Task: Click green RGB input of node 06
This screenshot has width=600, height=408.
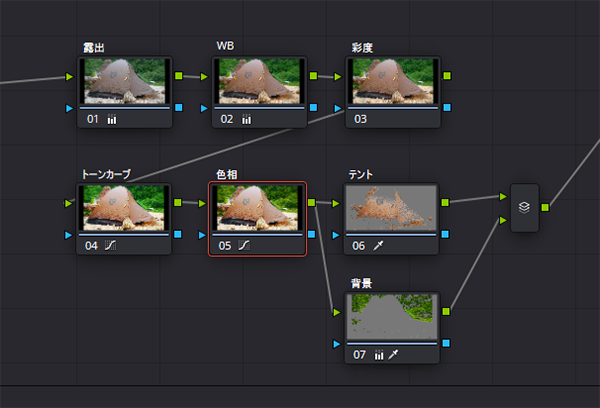Action: click(336, 204)
